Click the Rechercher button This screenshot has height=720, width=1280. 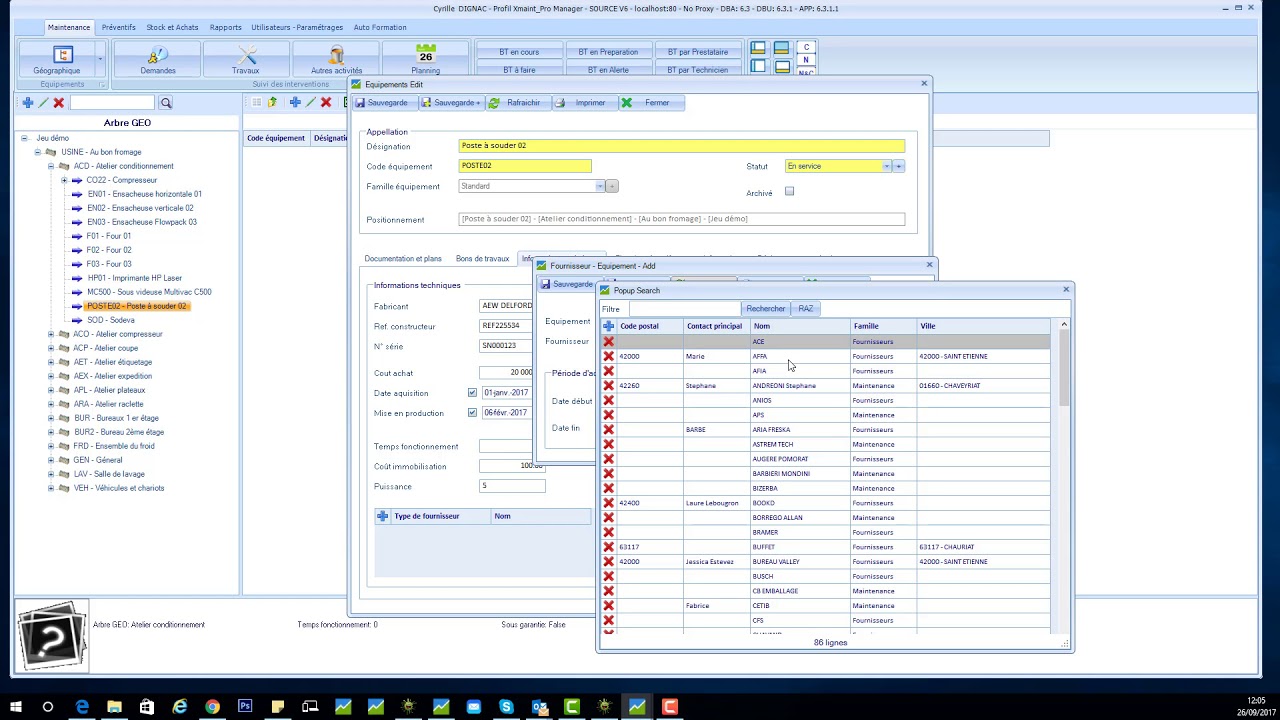[x=765, y=308]
